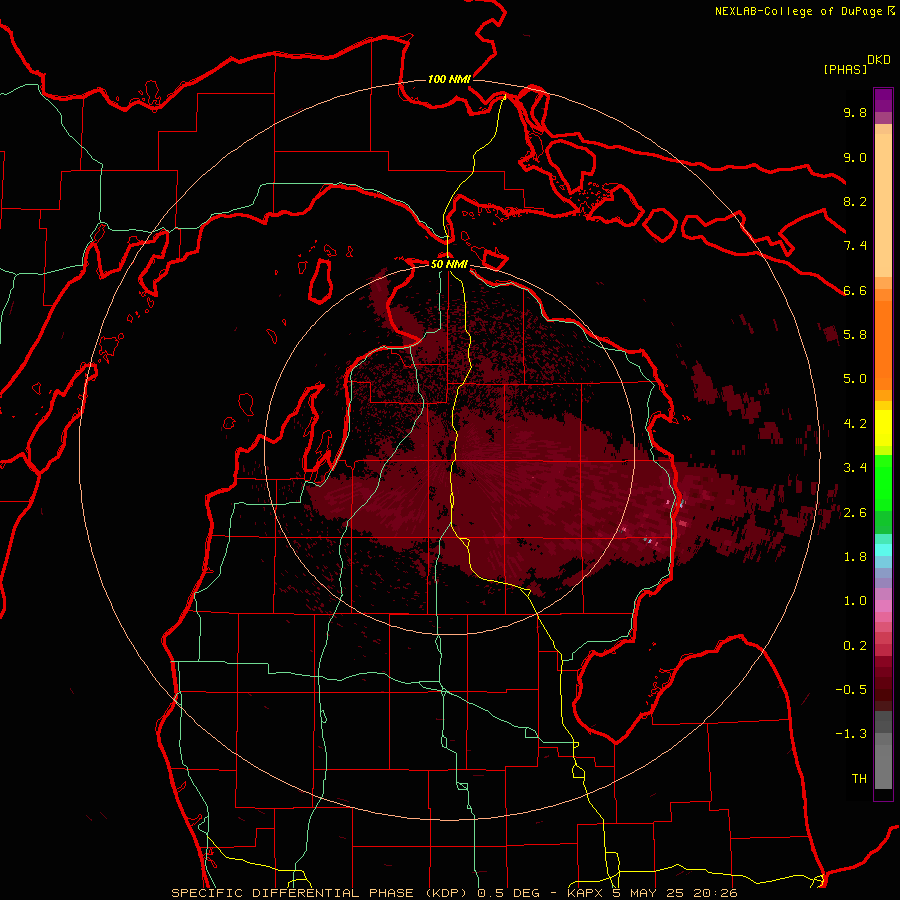Screen dimensions: 900x900
Task: Click the KAPX station identifier
Action: (x=586, y=893)
